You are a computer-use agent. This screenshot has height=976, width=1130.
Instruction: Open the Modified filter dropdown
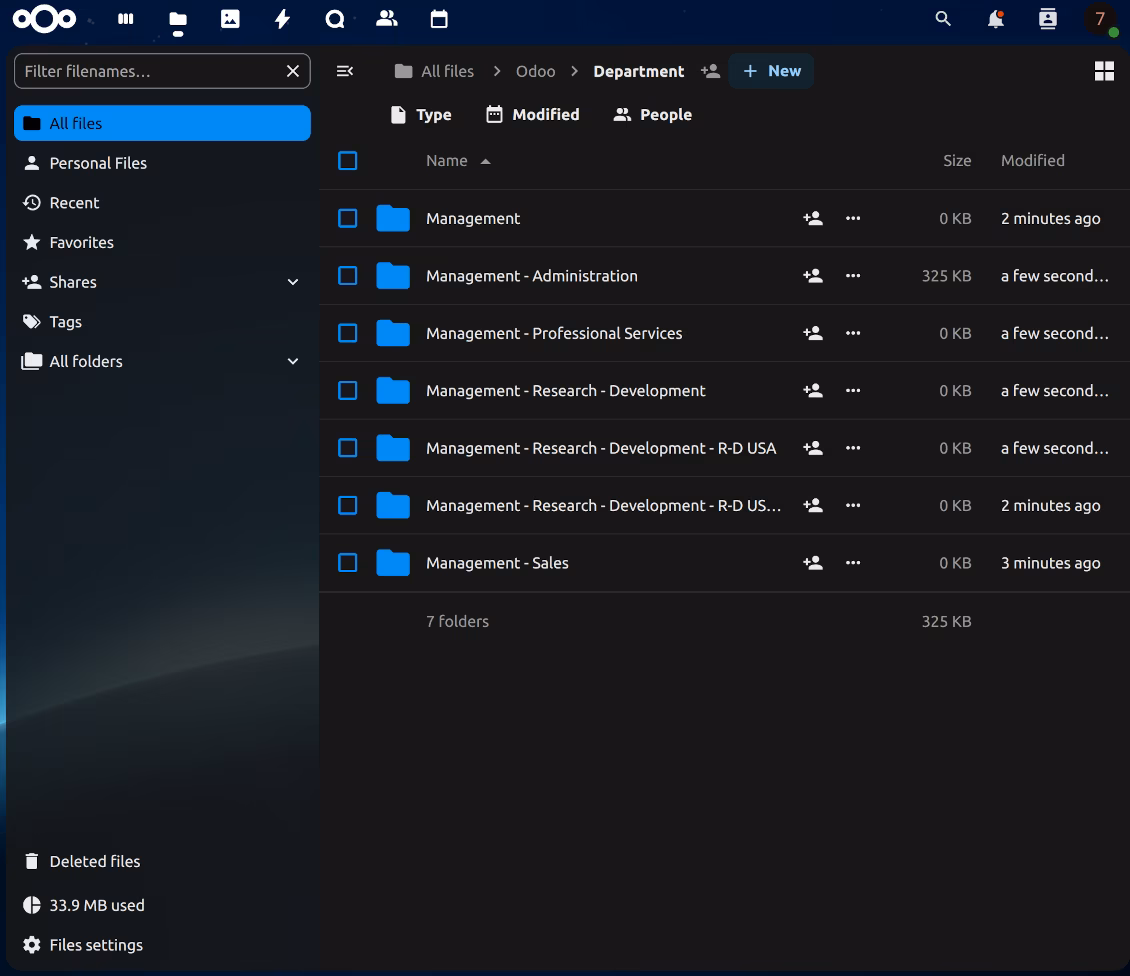coord(533,115)
